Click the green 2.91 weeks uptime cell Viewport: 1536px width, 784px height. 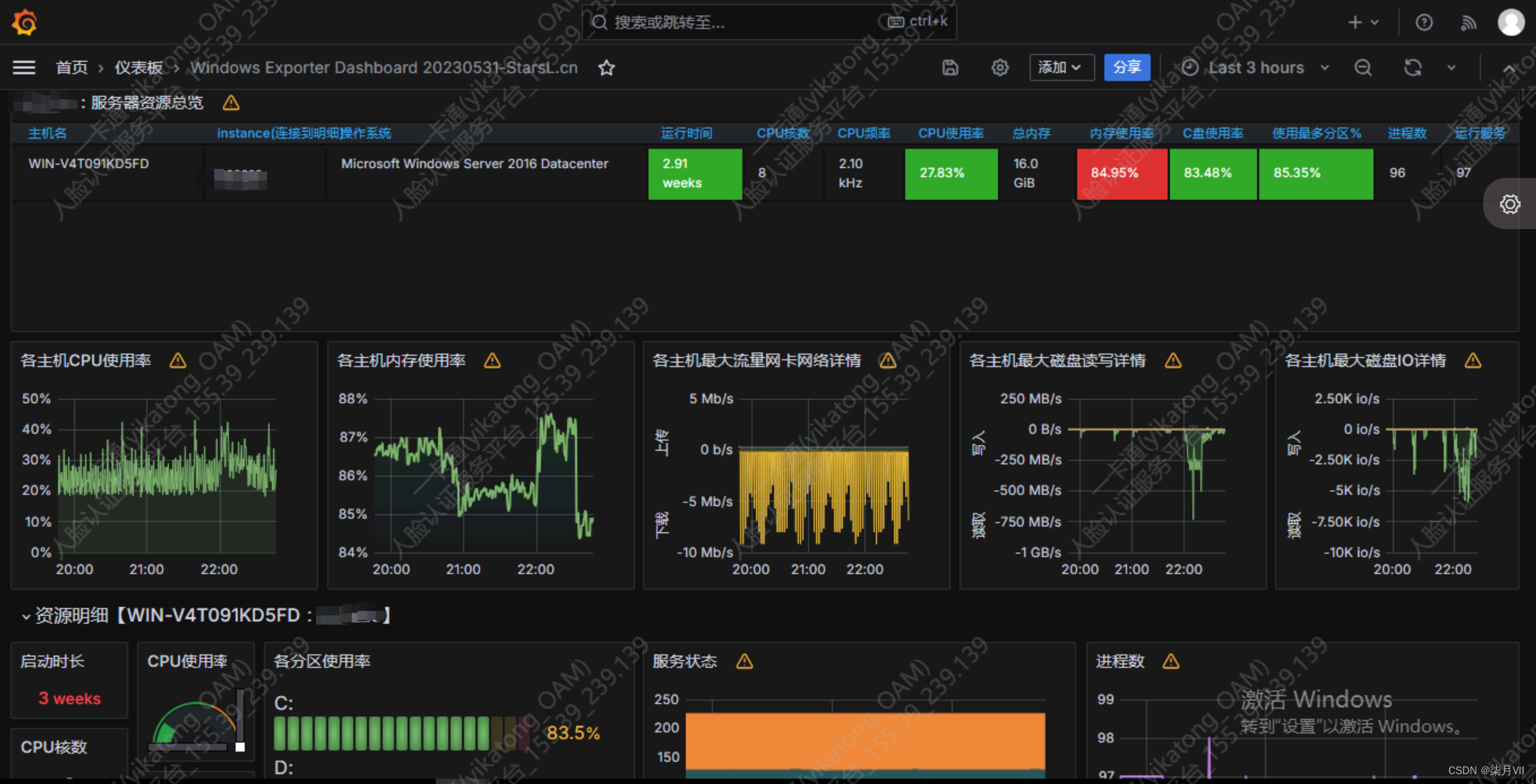pos(694,173)
